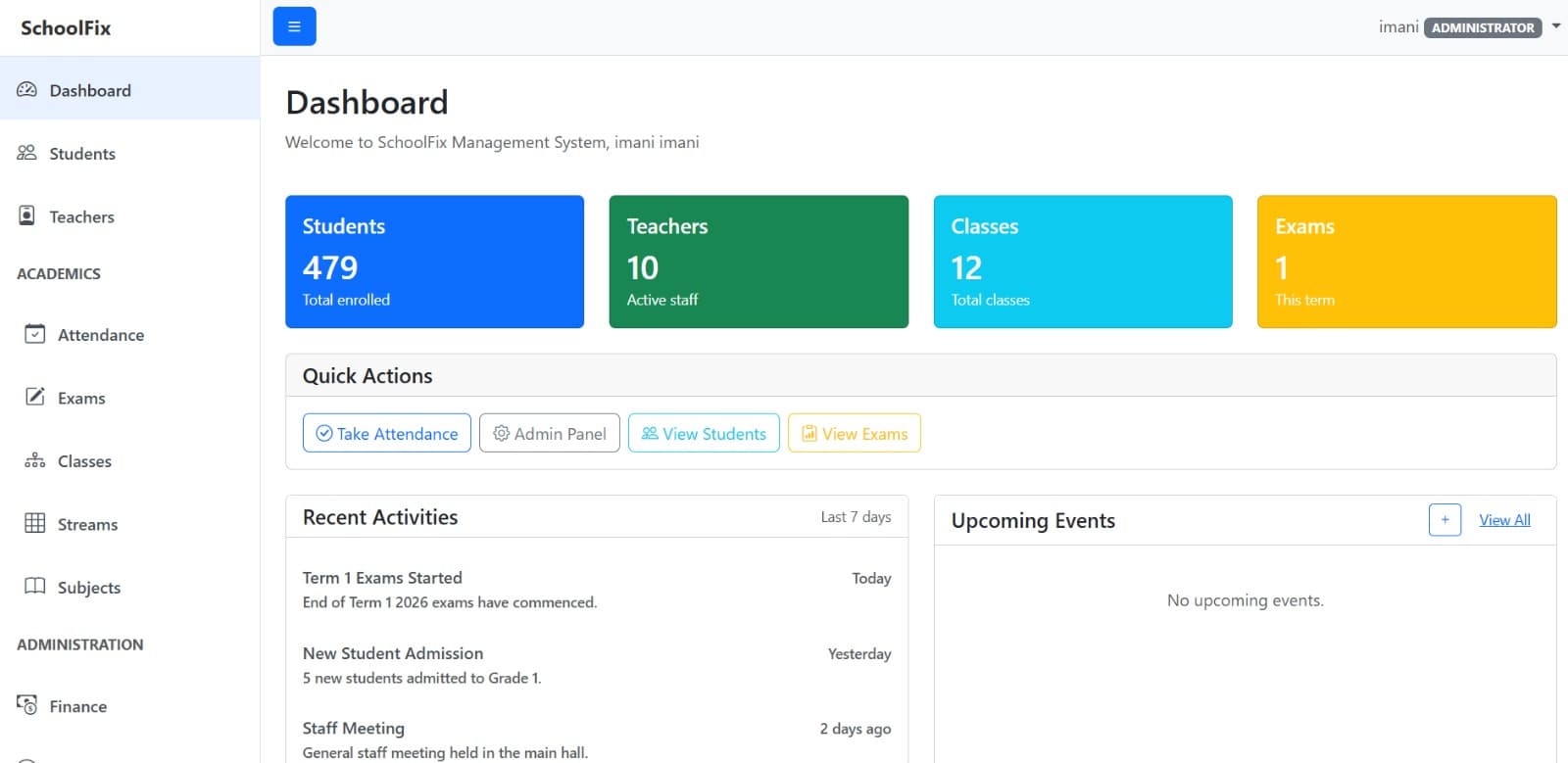Click the SchoolFix brand logo
Screen dimensions: 1568x763
[66, 27]
